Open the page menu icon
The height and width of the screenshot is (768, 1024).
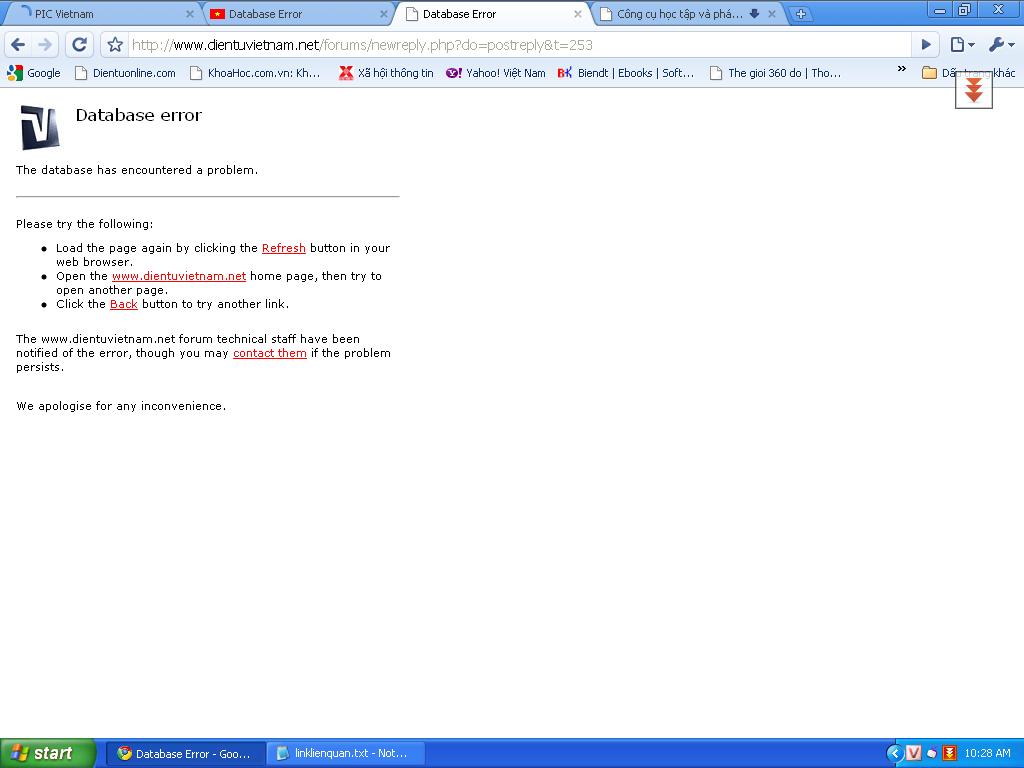(x=963, y=44)
